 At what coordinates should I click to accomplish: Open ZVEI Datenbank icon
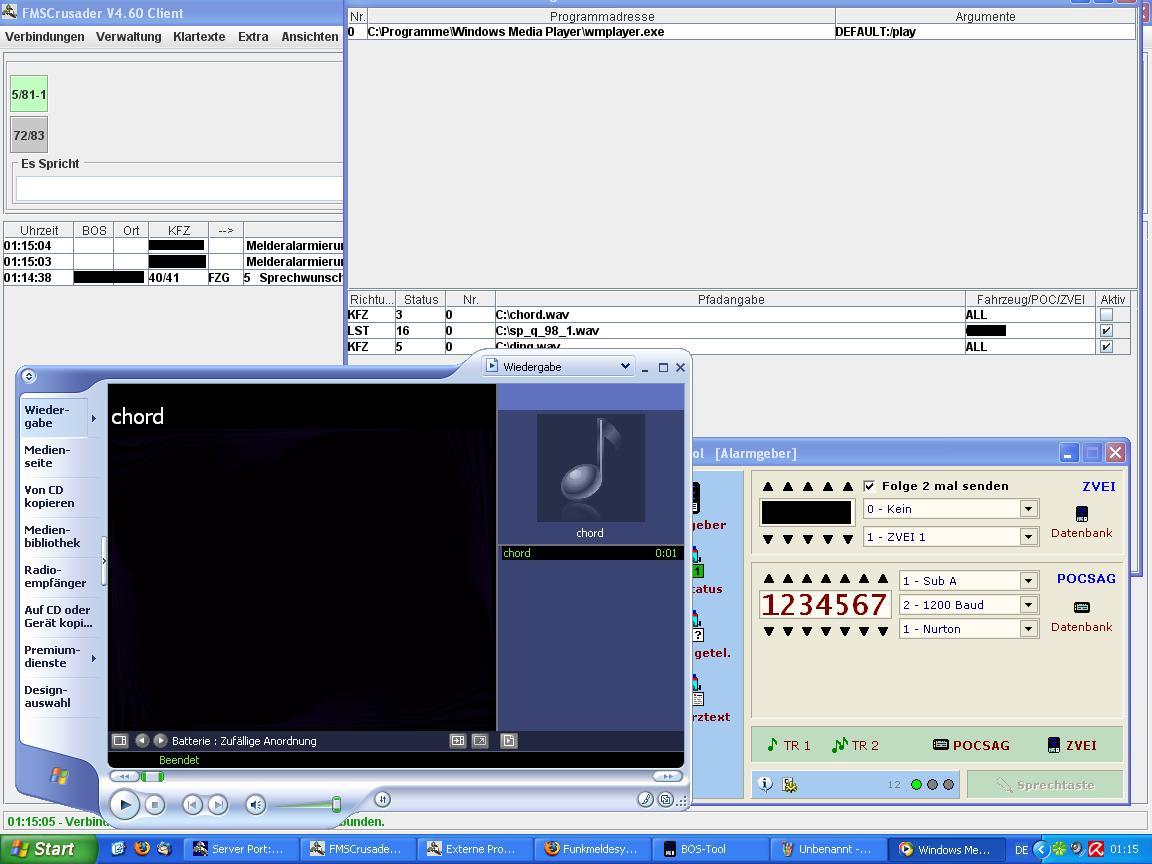tap(1081, 514)
